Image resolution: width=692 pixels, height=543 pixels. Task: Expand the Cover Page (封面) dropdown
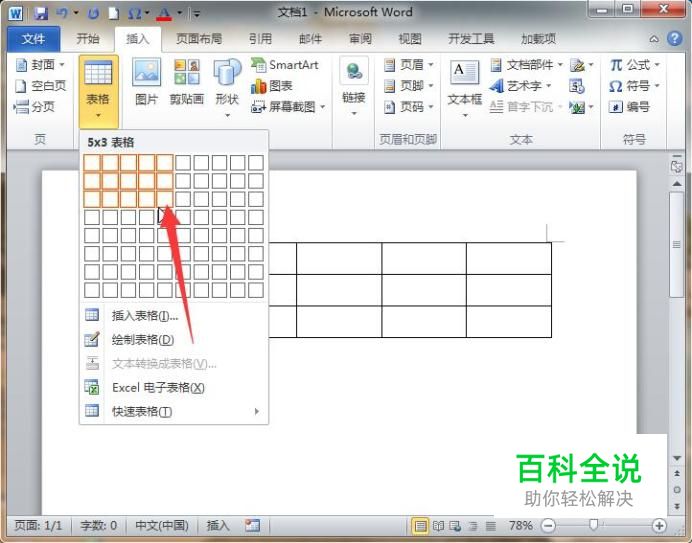pyautogui.click(x=62, y=65)
